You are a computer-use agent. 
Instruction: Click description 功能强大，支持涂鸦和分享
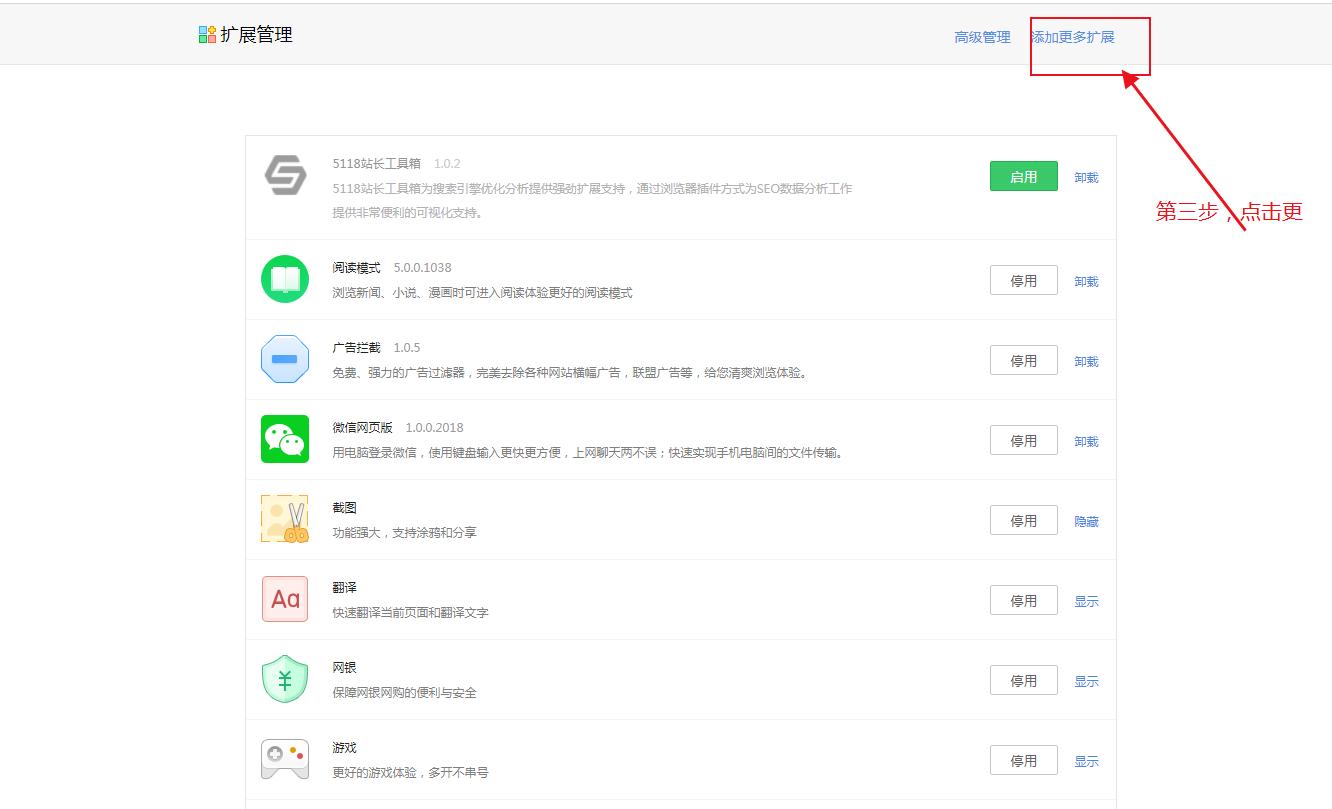(405, 532)
